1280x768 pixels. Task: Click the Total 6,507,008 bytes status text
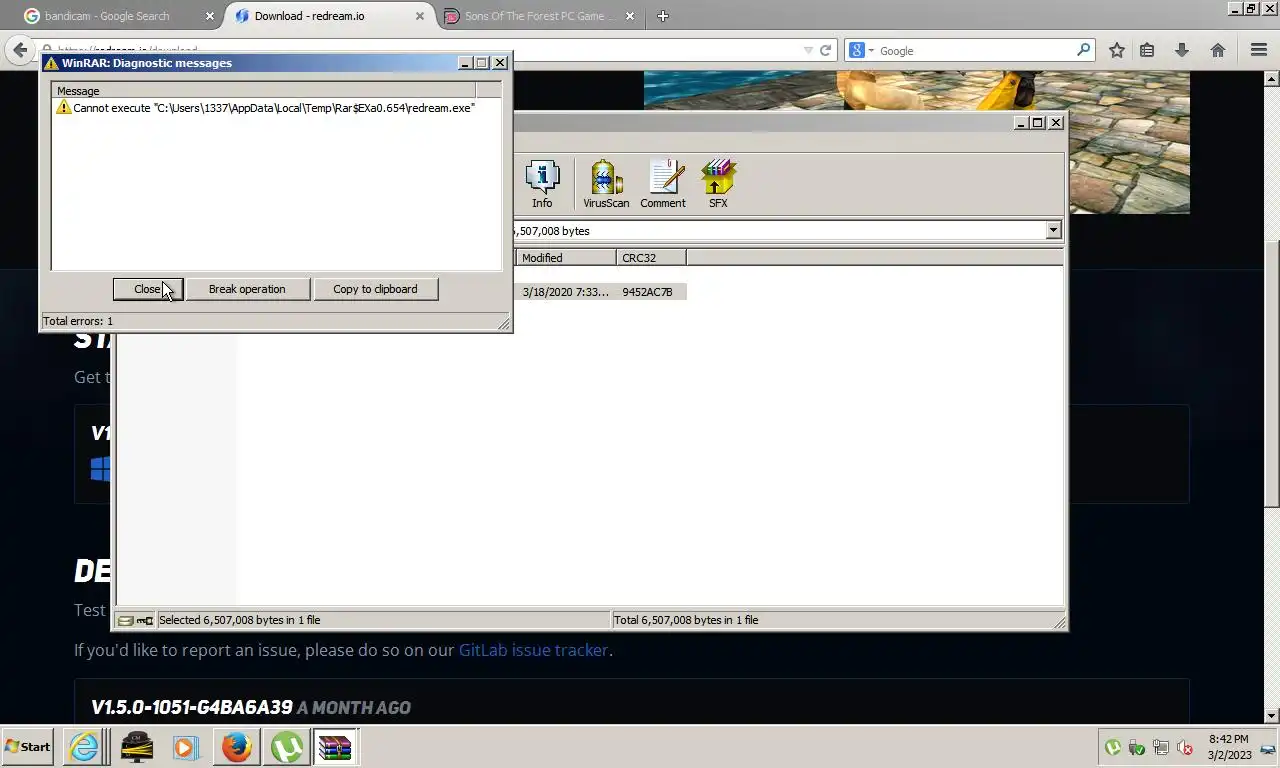click(x=686, y=620)
